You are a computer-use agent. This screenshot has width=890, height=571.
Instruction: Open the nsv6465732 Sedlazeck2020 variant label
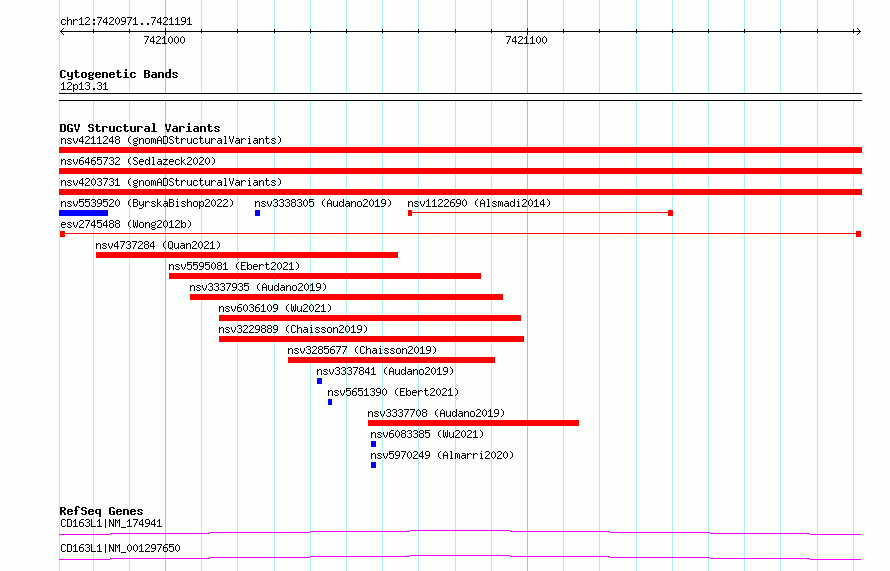(138, 161)
